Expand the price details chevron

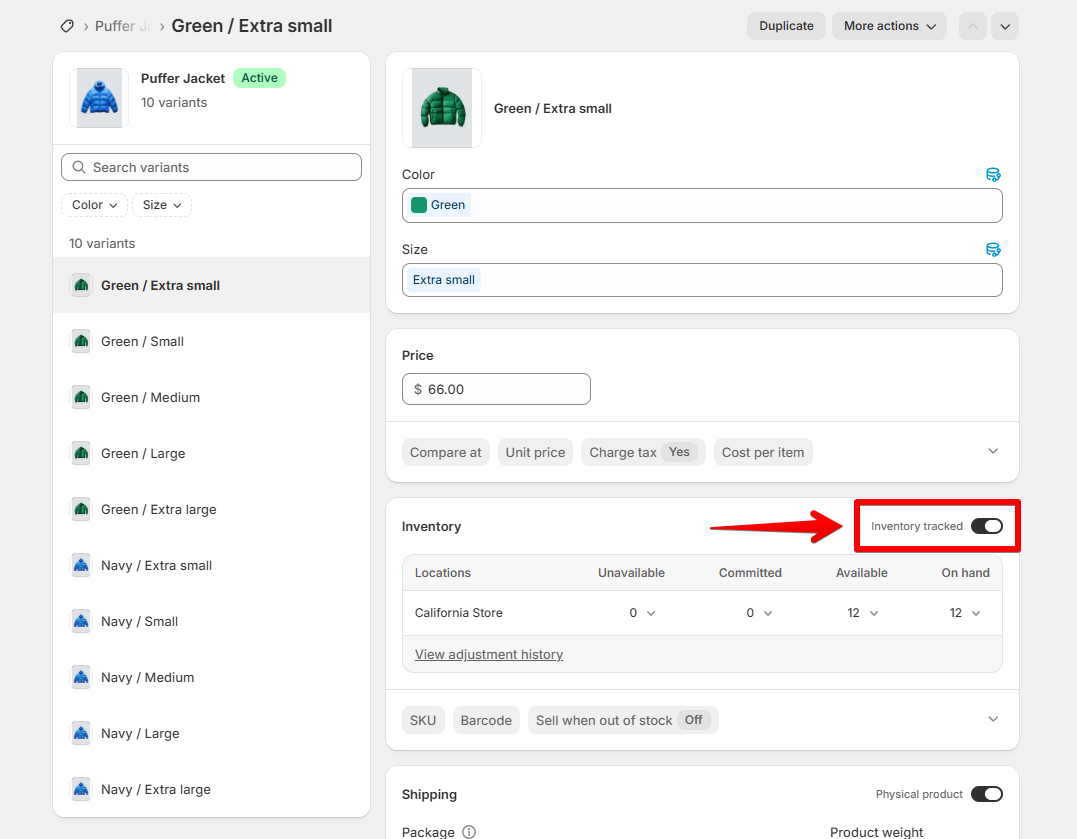993,451
